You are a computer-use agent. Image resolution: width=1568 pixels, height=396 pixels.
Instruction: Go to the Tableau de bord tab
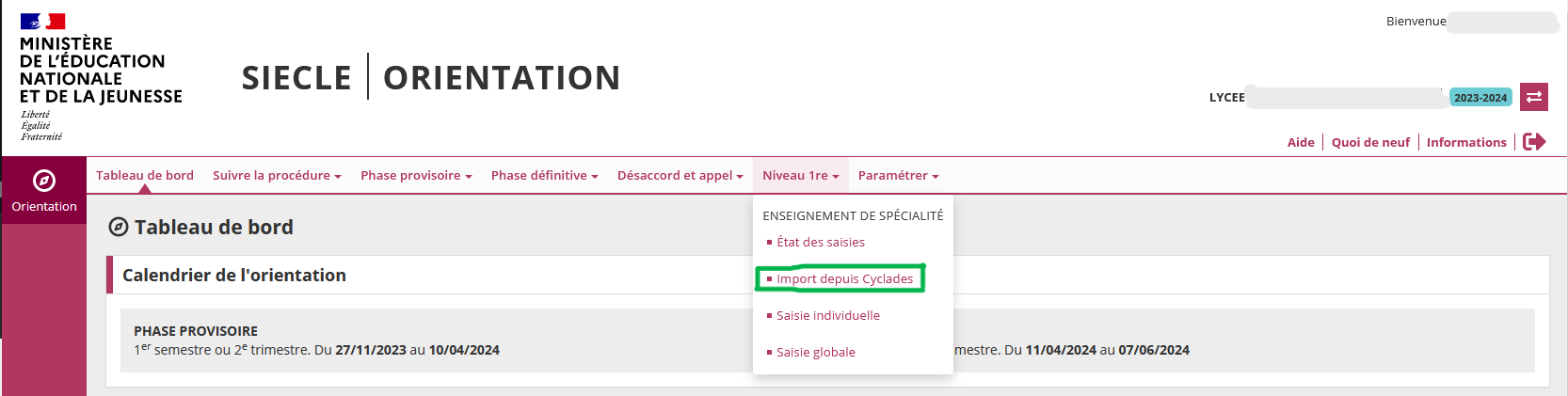click(145, 176)
